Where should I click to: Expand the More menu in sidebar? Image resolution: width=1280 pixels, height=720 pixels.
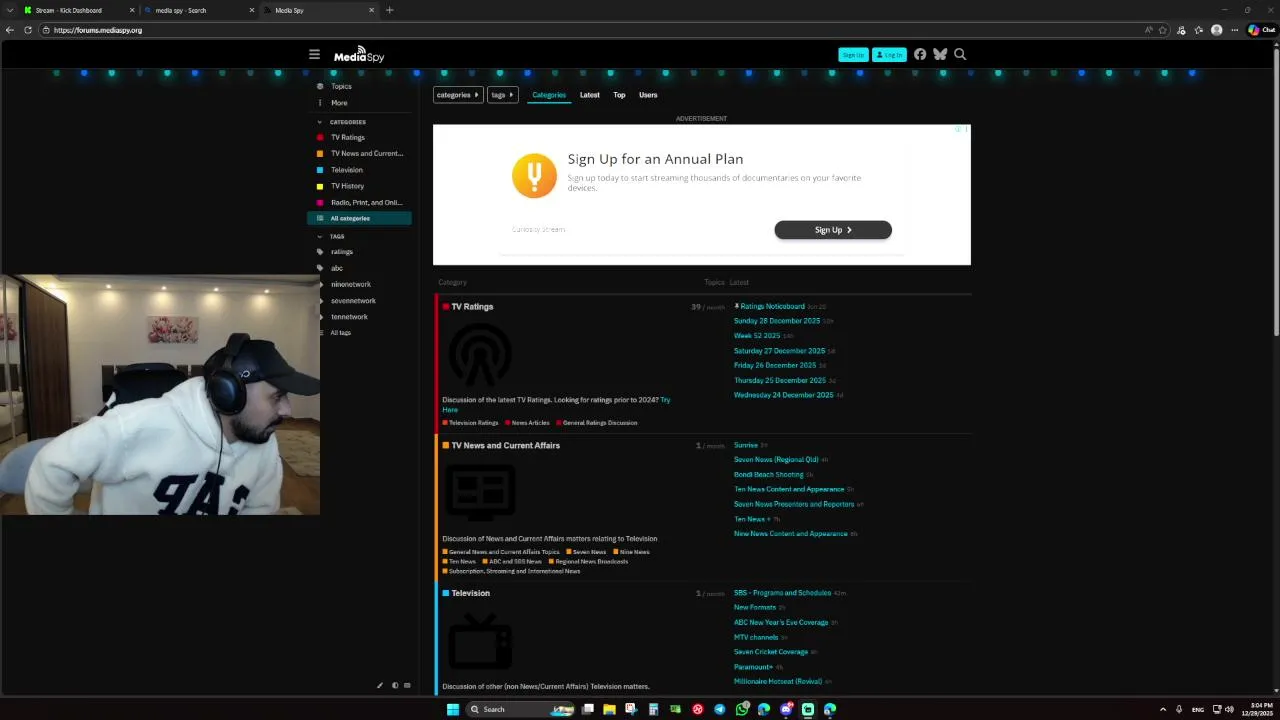pyautogui.click(x=339, y=103)
